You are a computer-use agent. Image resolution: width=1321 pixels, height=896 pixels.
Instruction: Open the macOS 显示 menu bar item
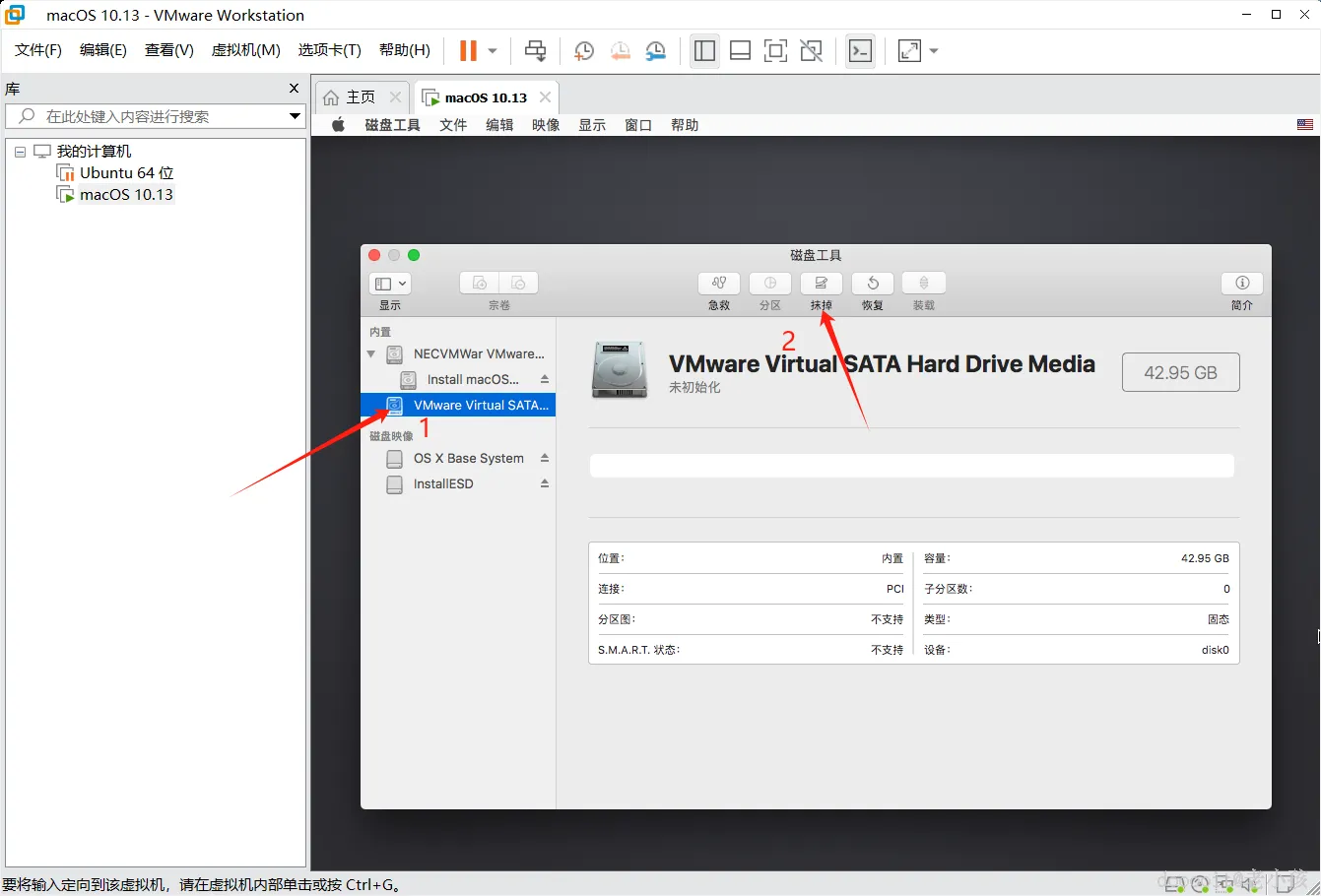tap(592, 125)
